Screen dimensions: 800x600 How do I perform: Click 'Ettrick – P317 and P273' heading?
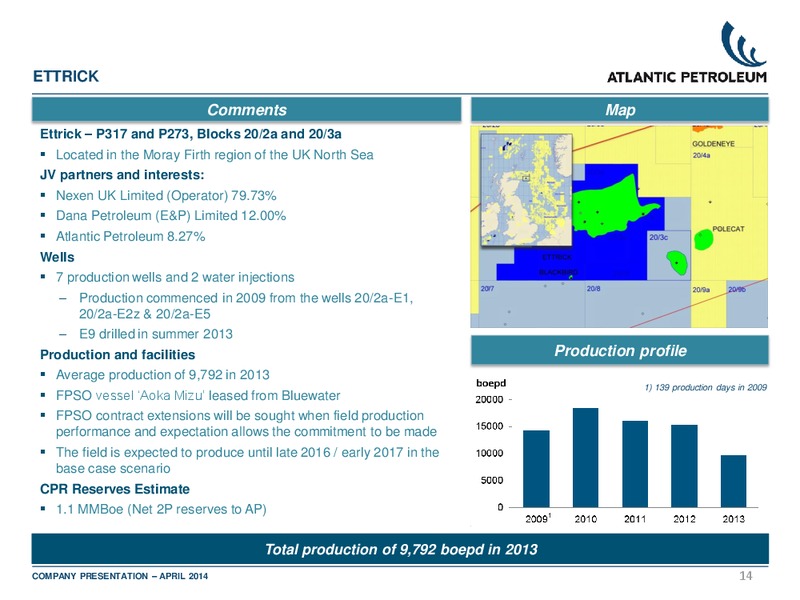point(191,134)
